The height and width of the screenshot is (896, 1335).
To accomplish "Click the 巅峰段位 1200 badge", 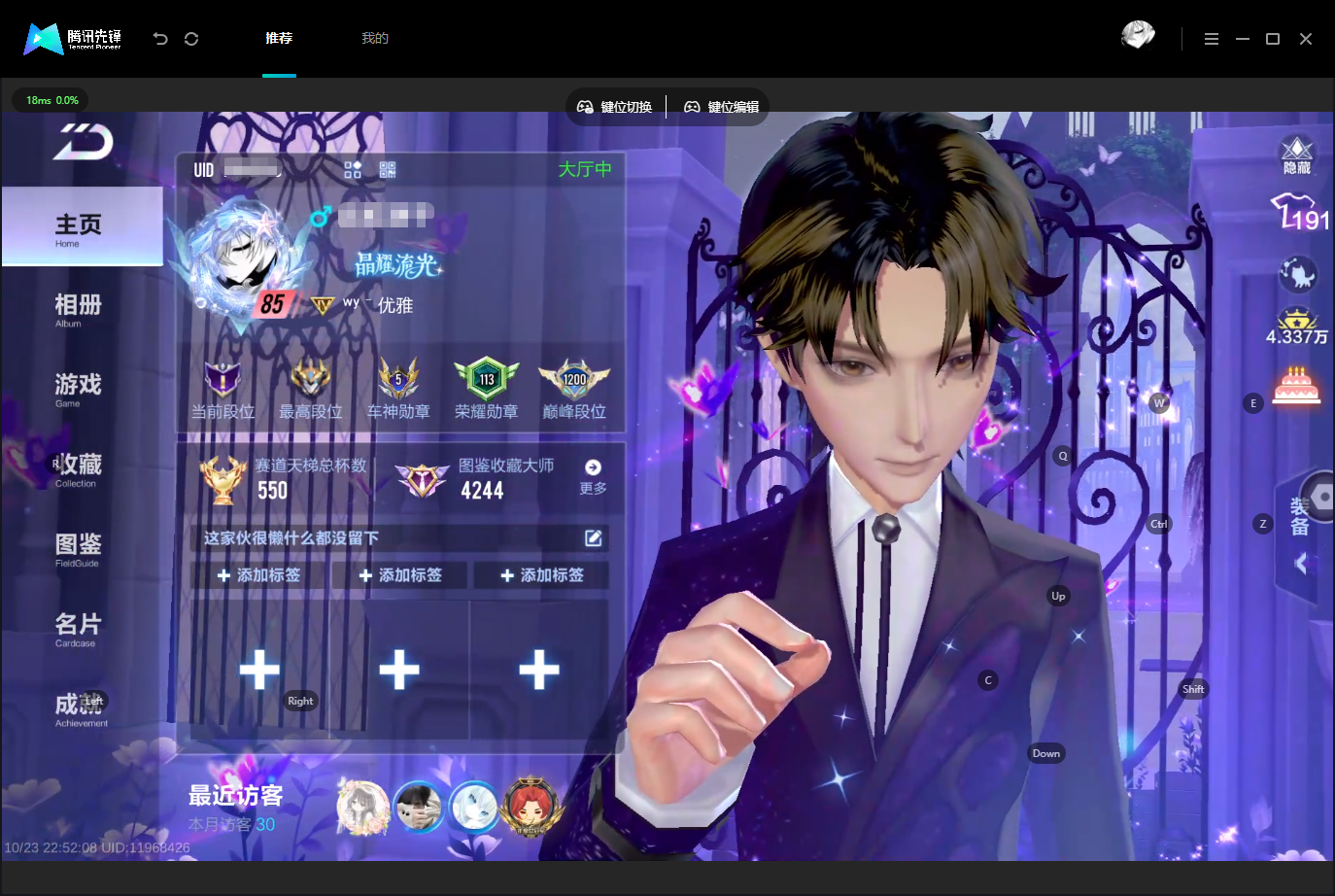I will tap(574, 378).
